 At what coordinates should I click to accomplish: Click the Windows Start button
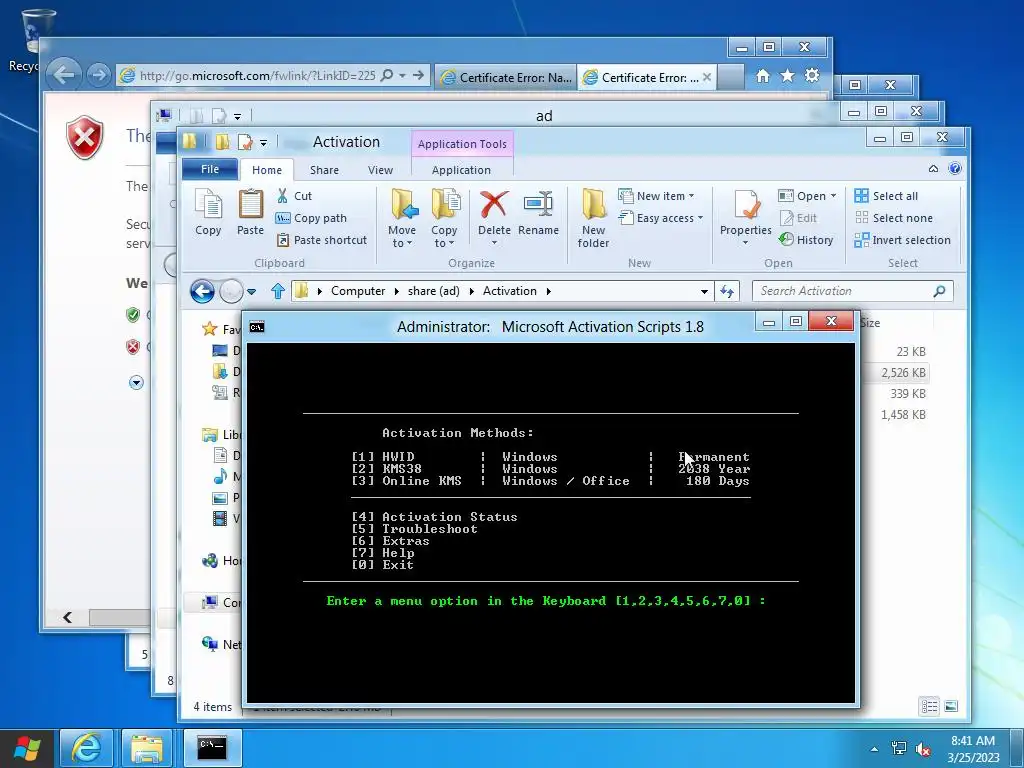tap(27, 748)
